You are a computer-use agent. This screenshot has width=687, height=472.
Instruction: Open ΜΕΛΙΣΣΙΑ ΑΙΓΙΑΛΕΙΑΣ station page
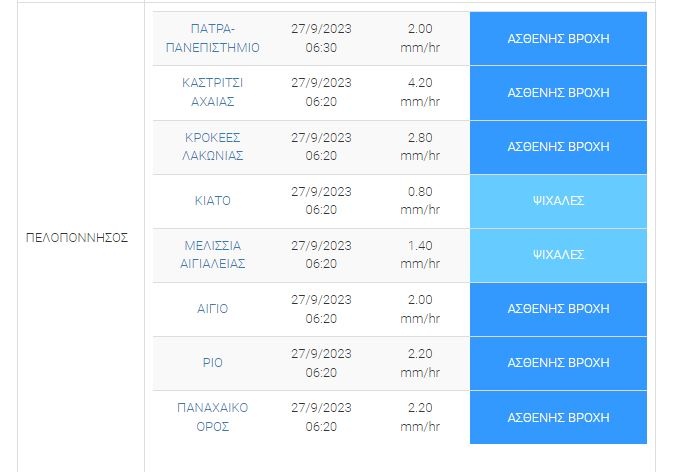click(x=211, y=254)
